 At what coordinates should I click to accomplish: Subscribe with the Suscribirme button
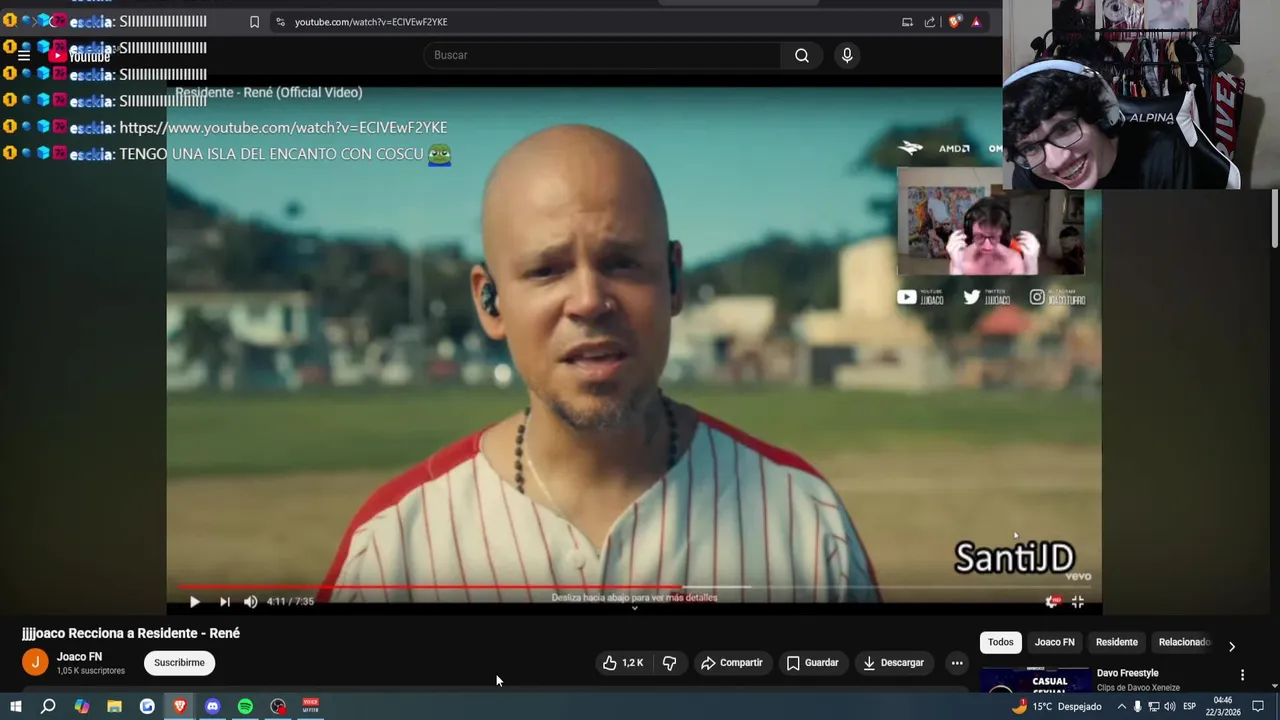179,663
